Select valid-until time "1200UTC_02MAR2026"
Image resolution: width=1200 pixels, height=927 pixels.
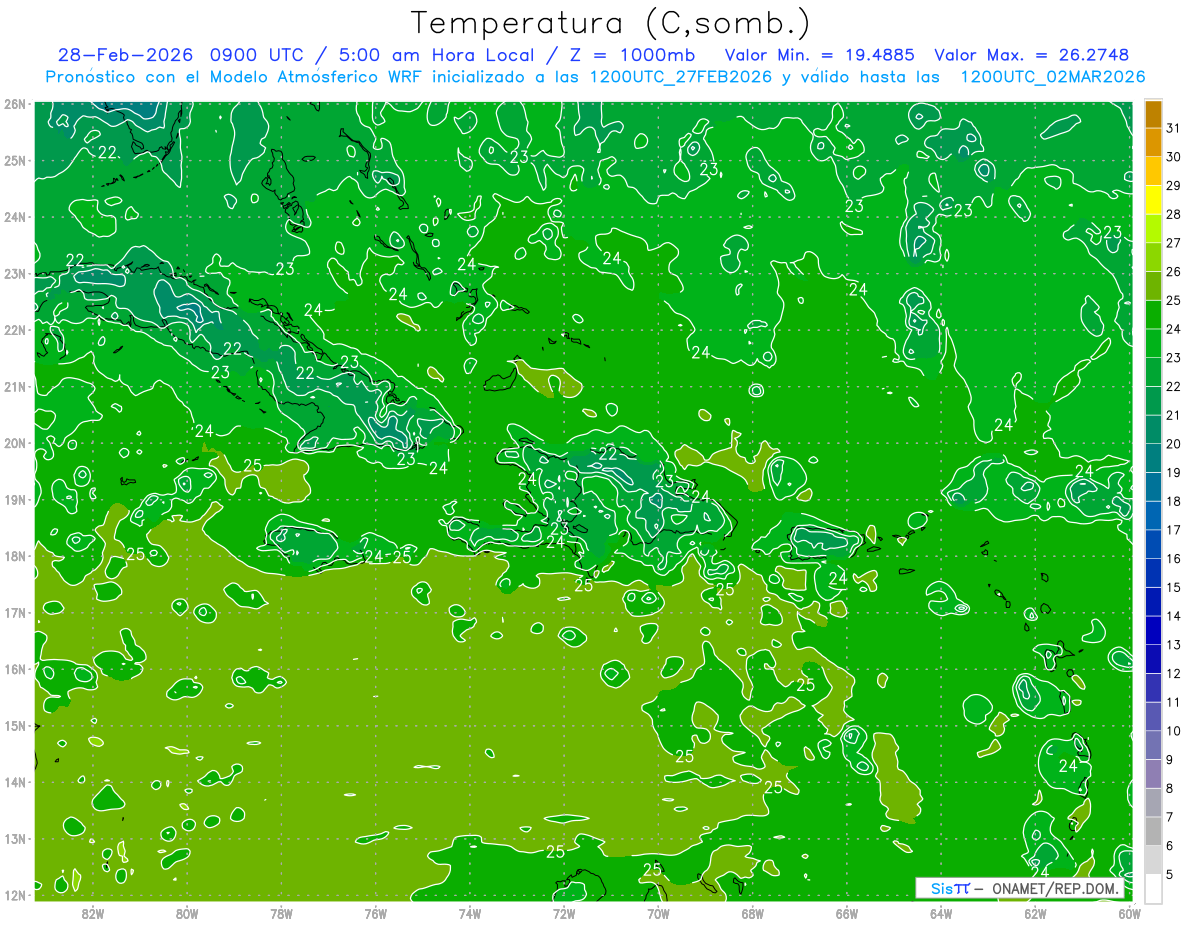1052,77
